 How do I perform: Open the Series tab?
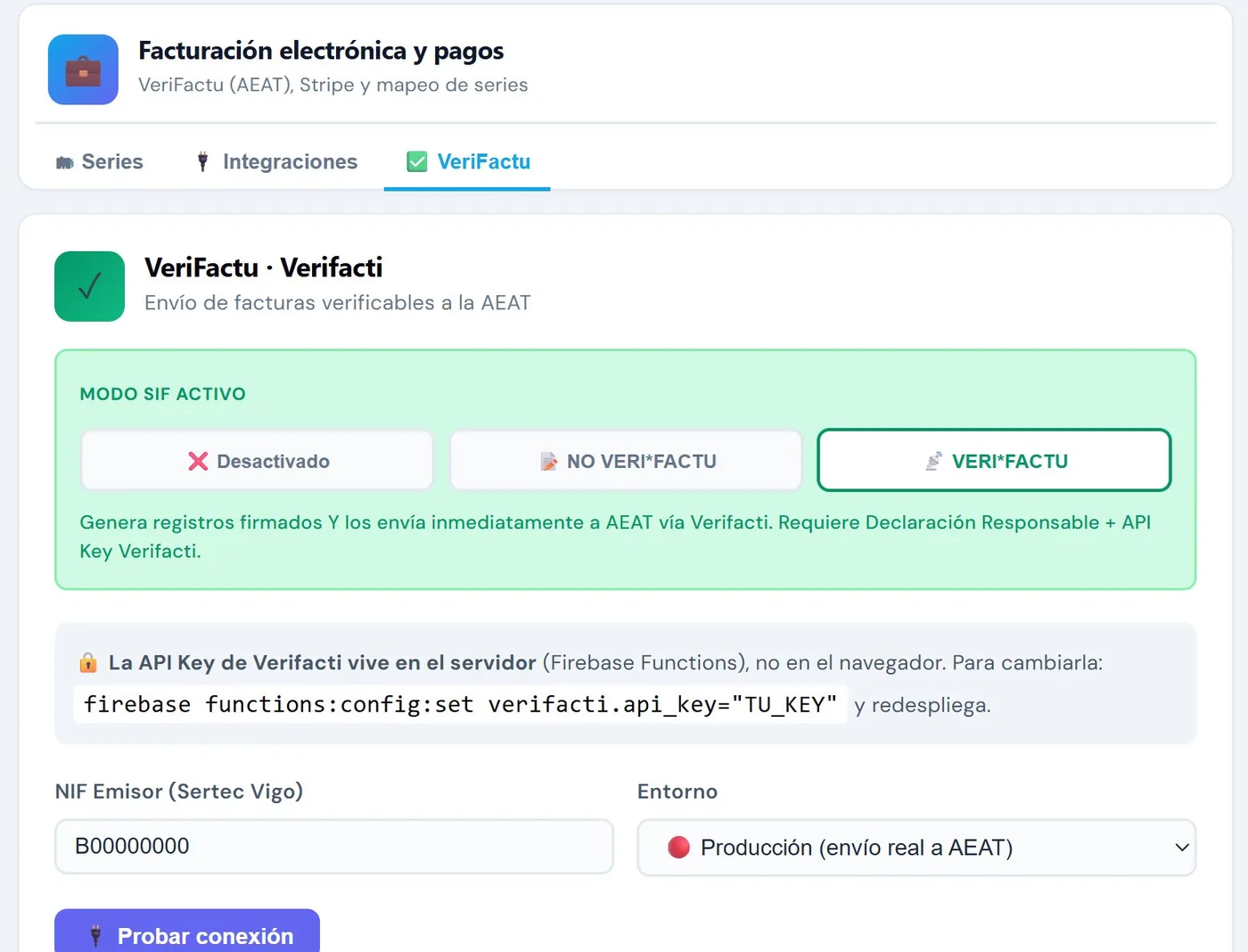pyautogui.click(x=99, y=161)
